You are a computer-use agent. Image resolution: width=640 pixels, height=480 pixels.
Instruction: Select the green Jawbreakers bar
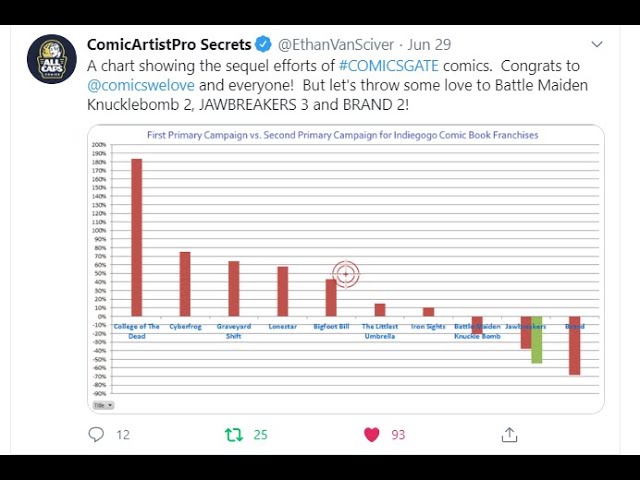point(537,340)
